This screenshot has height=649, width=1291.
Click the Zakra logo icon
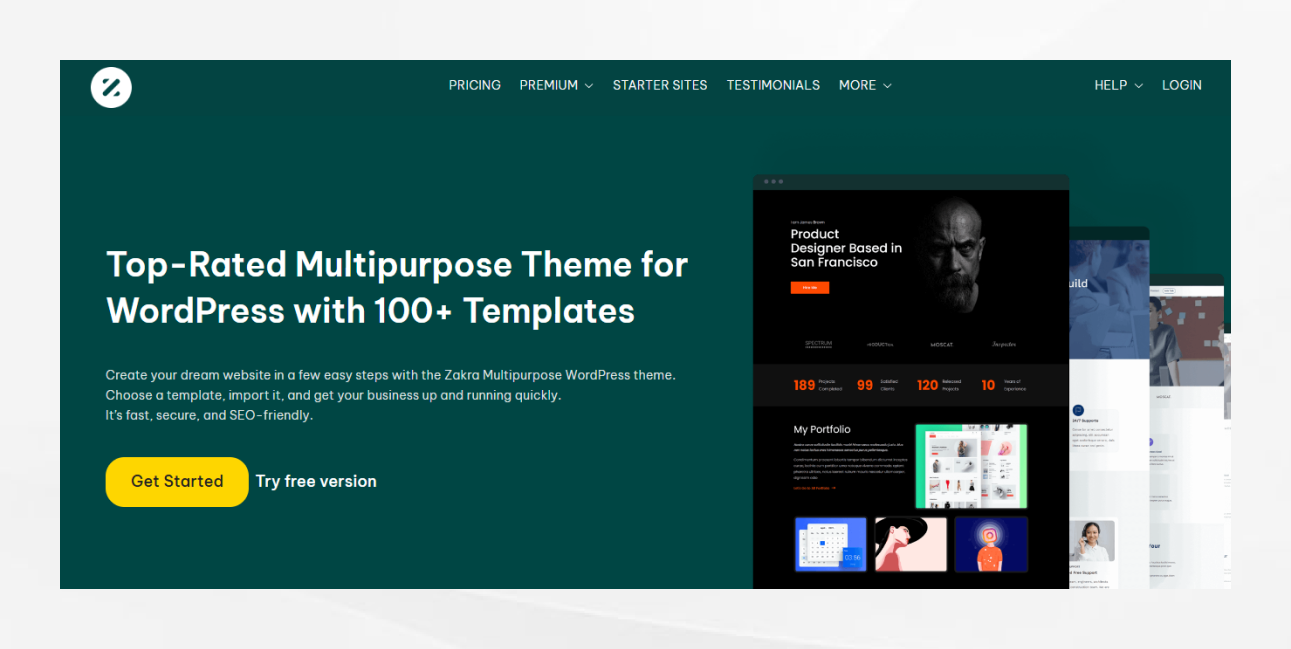[x=111, y=87]
